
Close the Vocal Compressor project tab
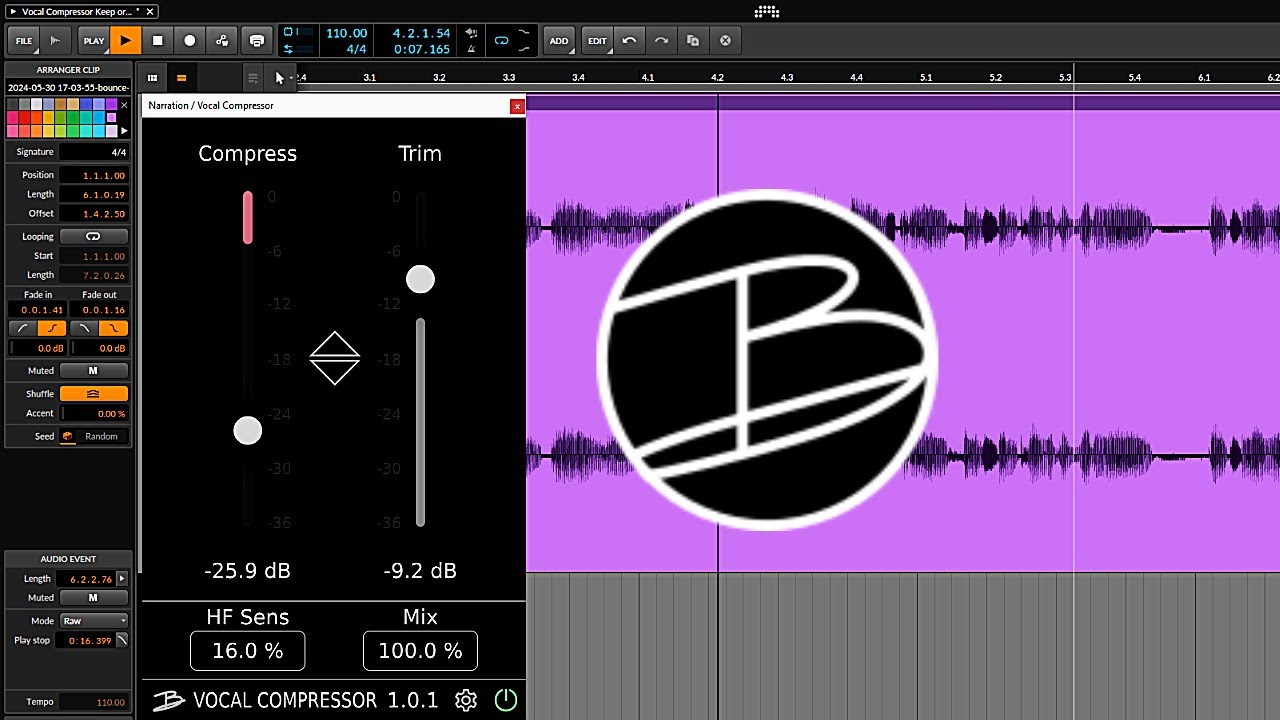click(150, 11)
